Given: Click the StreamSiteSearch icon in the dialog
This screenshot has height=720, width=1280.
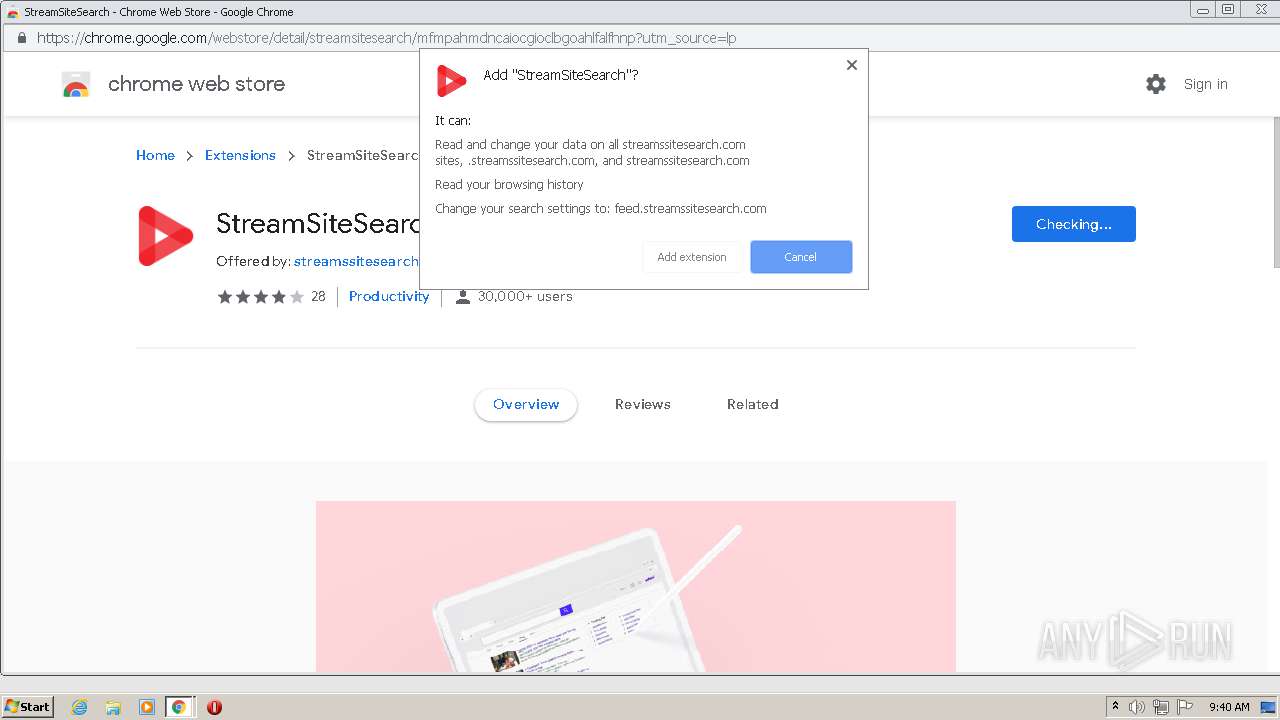Looking at the screenshot, I should (452, 81).
